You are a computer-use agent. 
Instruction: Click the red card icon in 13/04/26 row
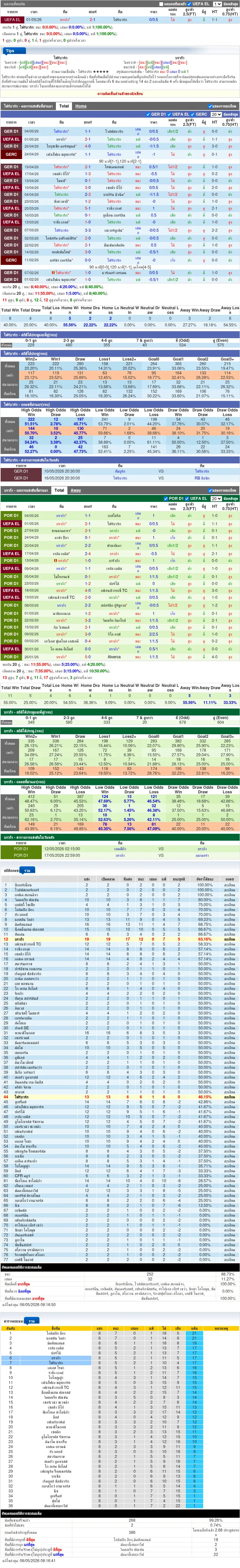tap(55, 561)
